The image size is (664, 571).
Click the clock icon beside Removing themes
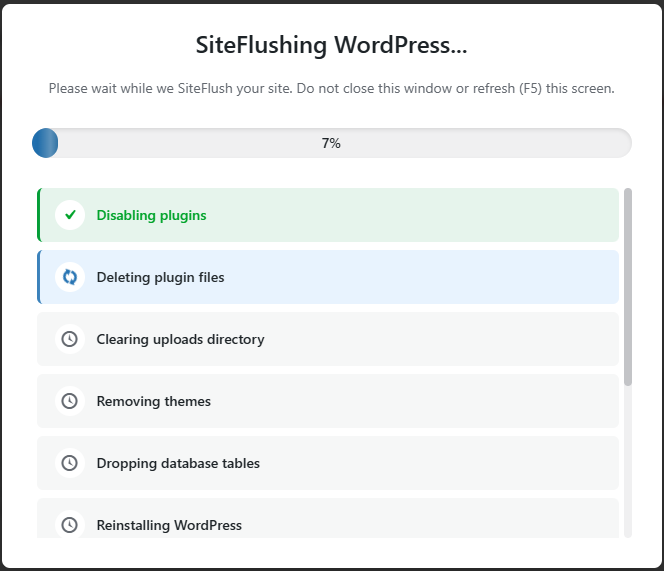(x=70, y=401)
